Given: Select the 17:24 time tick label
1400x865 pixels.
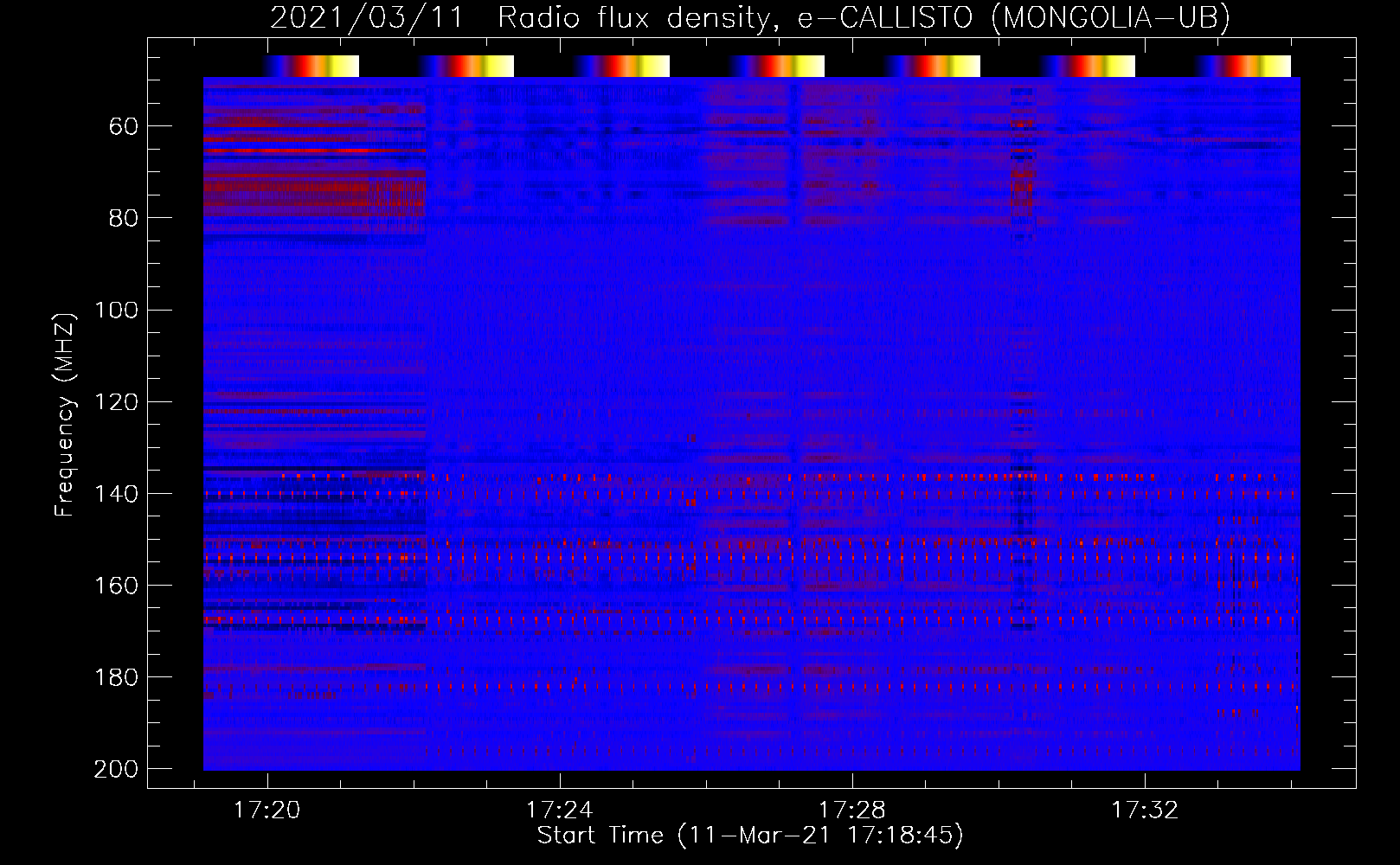Looking at the screenshot, I should (x=560, y=810).
